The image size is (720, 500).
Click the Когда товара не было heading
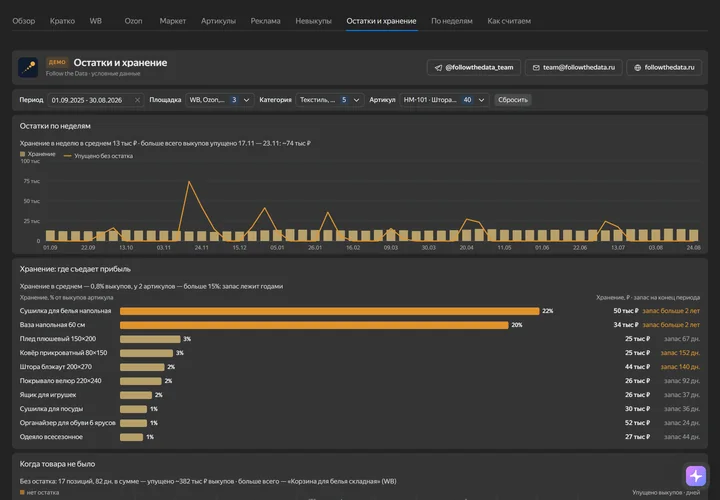57,464
